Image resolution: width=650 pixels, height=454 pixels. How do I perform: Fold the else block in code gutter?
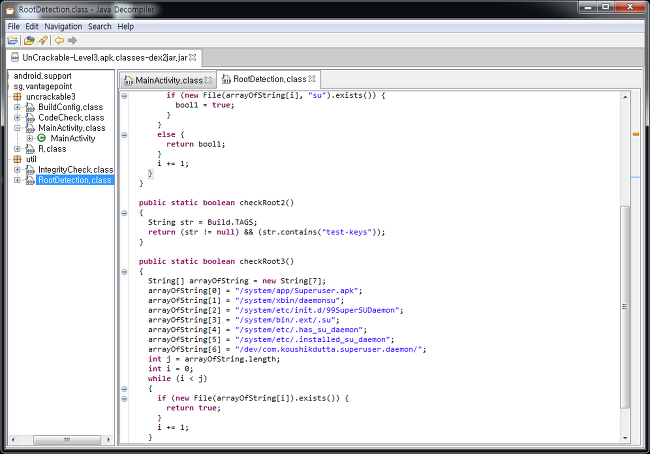pyautogui.click(x=124, y=135)
